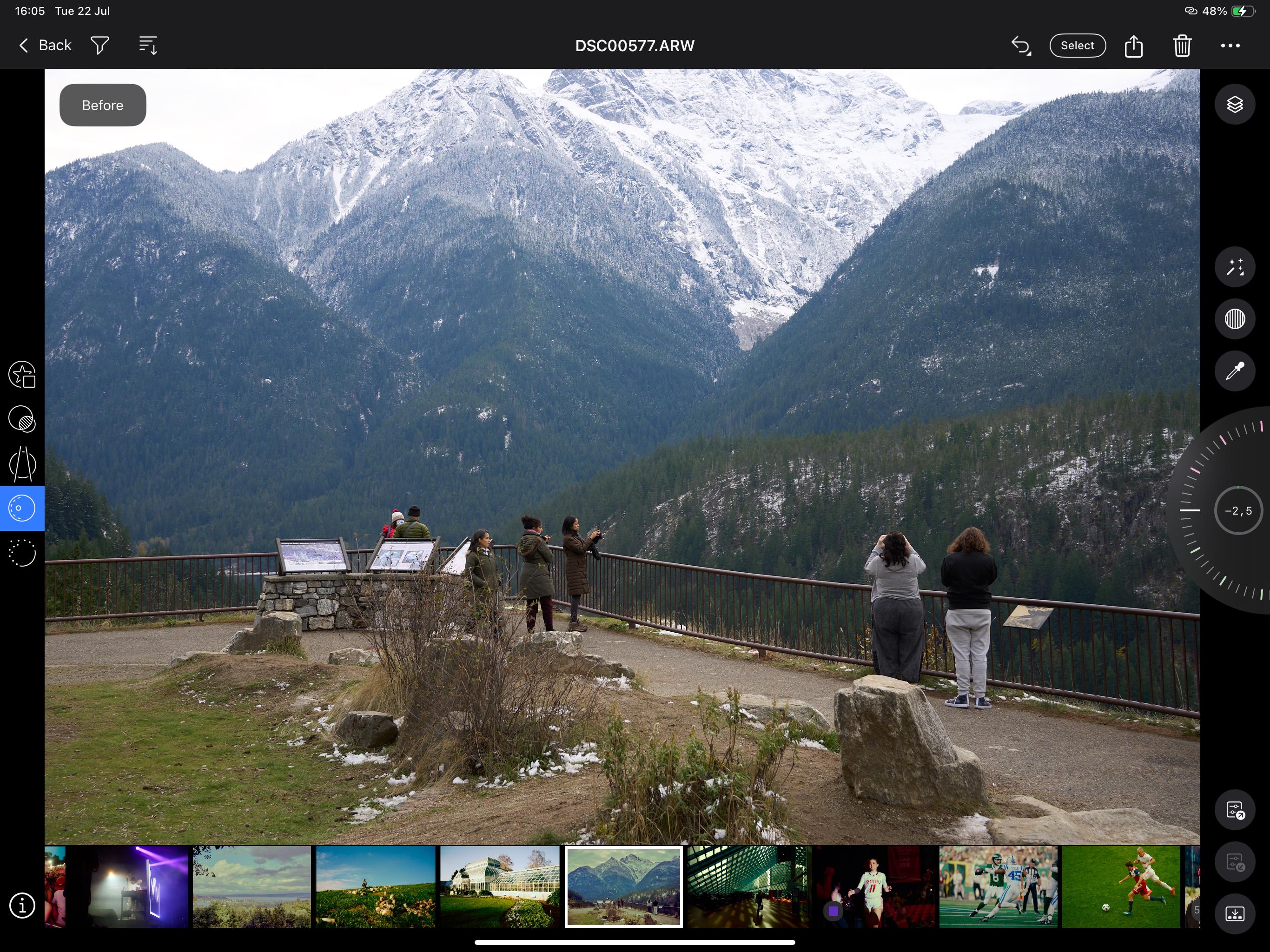Tap the Select button
Image resolution: width=1270 pixels, height=952 pixels.
pyautogui.click(x=1077, y=46)
